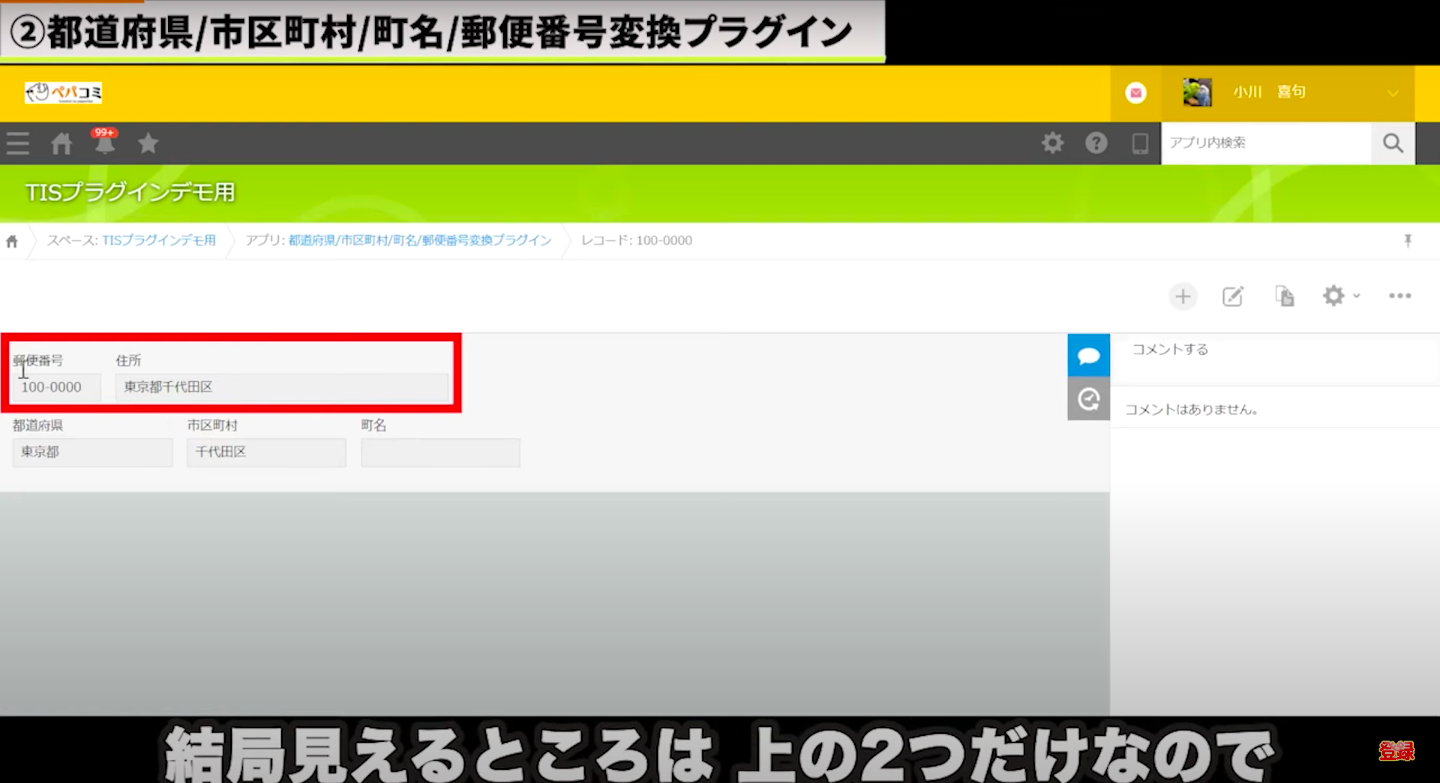Open the 都道府県/市区町村/町名/郵便番号変換プラグイン app link
The image size is (1440, 783).
pos(419,241)
